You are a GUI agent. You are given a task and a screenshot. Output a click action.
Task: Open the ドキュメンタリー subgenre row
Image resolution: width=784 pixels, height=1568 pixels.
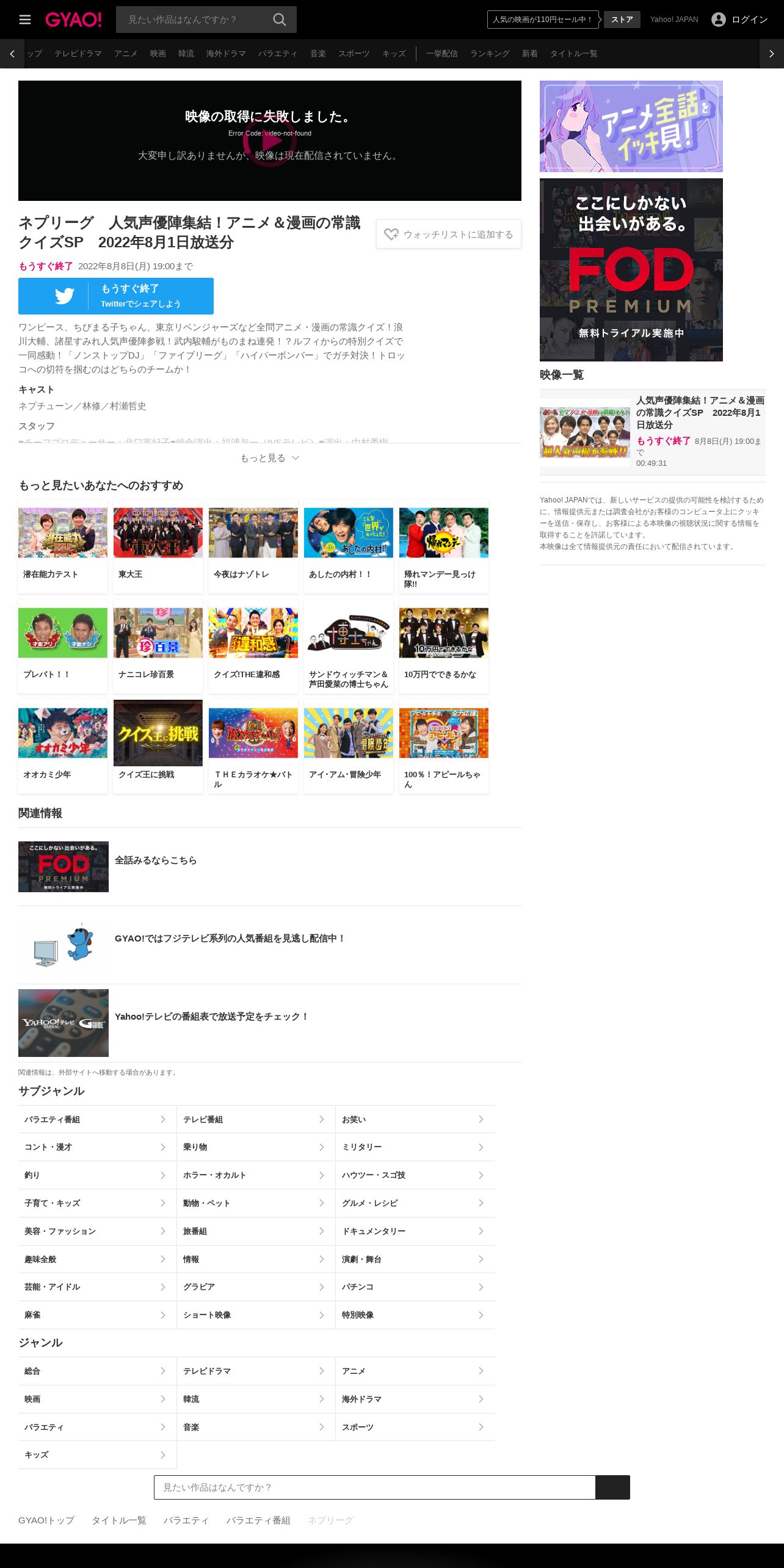(x=415, y=1231)
